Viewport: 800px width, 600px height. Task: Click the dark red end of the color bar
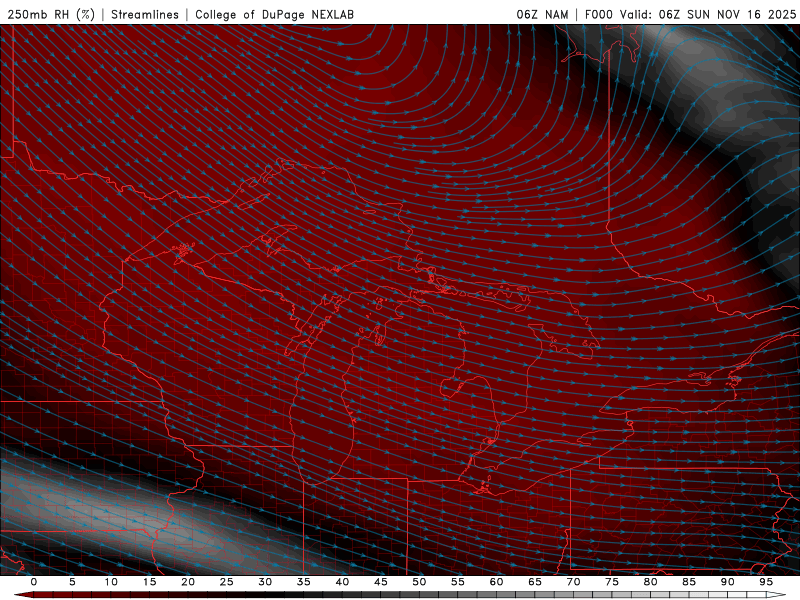[x=26, y=595]
